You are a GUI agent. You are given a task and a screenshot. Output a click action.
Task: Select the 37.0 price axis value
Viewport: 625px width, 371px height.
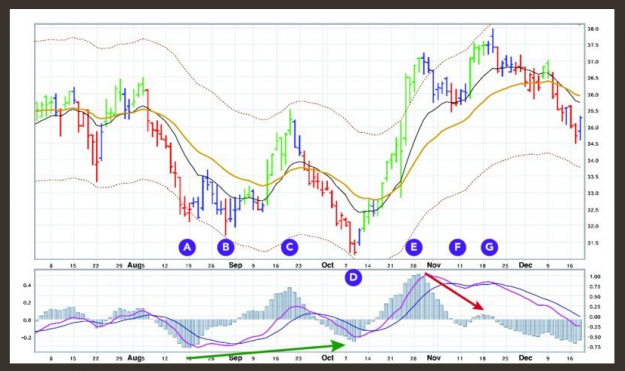pyautogui.click(x=593, y=62)
